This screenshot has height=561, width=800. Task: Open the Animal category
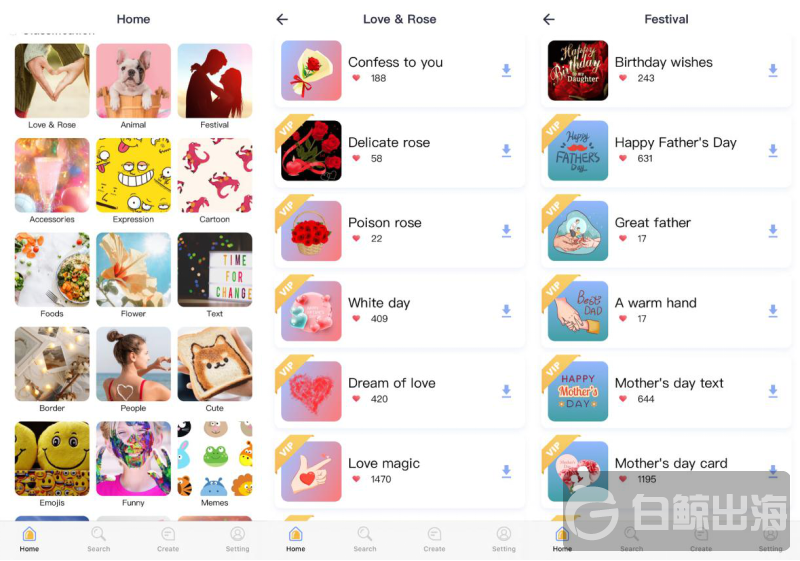tap(133, 86)
